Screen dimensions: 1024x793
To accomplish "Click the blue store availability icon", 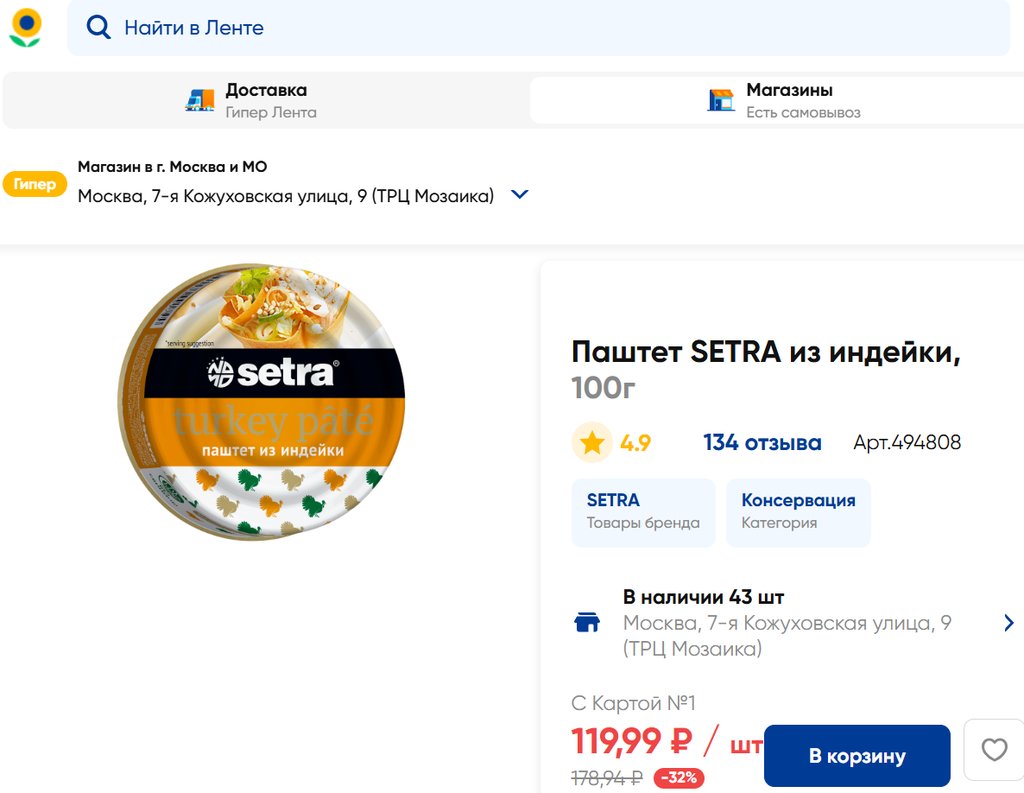I will click(587, 623).
